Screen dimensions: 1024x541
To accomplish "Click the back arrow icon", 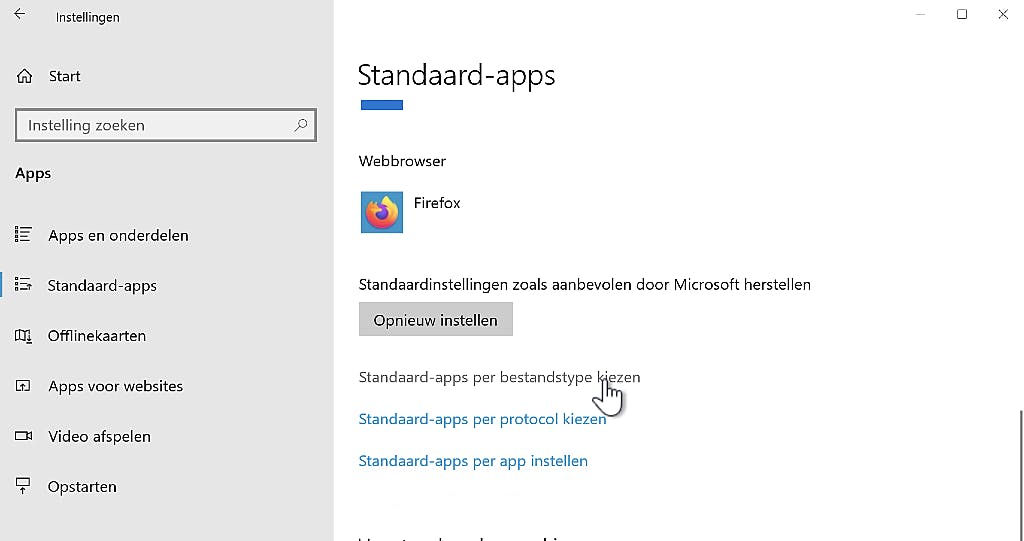I will (x=20, y=15).
